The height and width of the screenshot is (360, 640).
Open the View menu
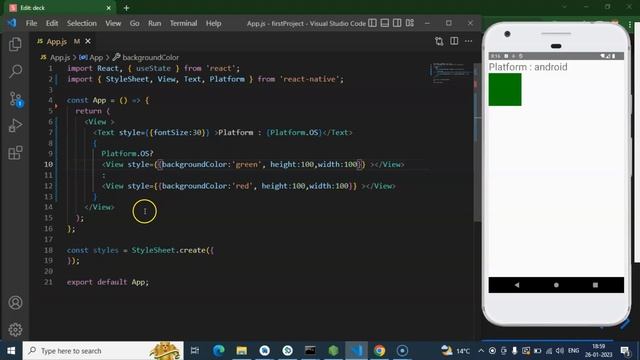[113, 23]
